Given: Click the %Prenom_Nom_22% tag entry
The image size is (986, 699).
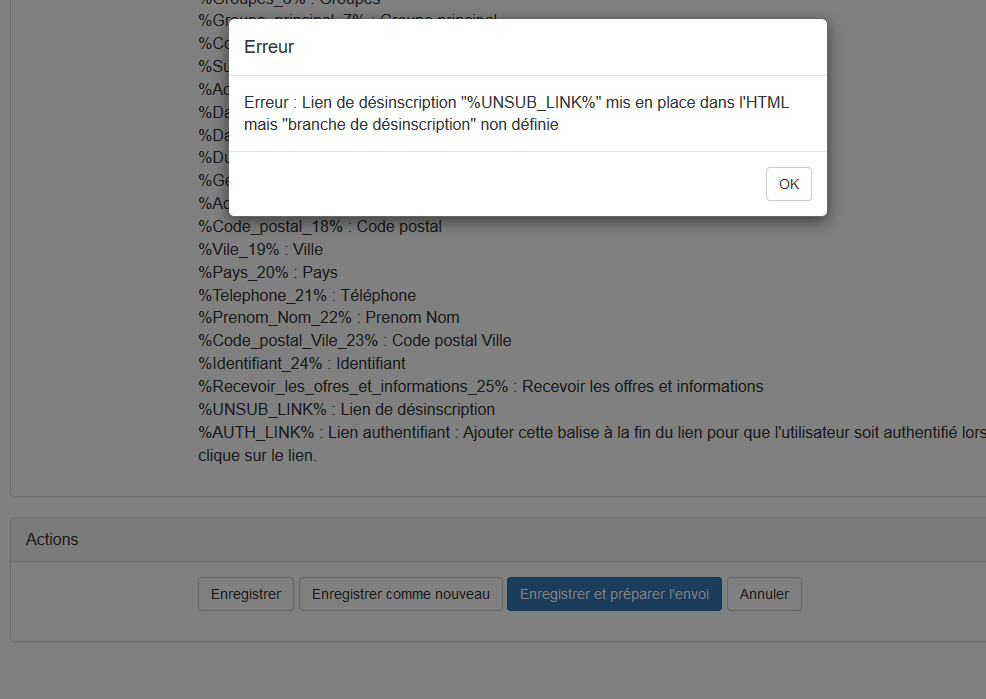Looking at the screenshot, I should pyautogui.click(x=328, y=318).
